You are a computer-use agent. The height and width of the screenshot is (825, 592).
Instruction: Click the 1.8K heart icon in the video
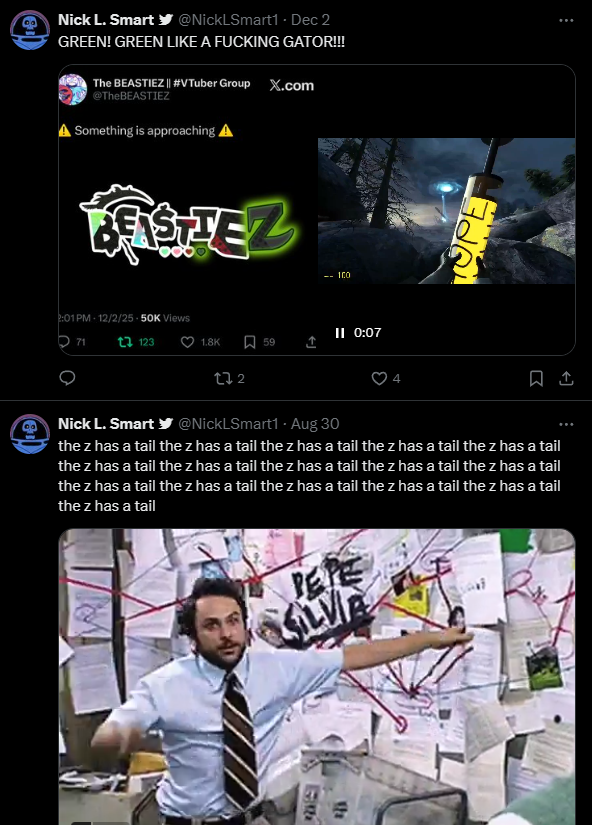[x=187, y=342]
